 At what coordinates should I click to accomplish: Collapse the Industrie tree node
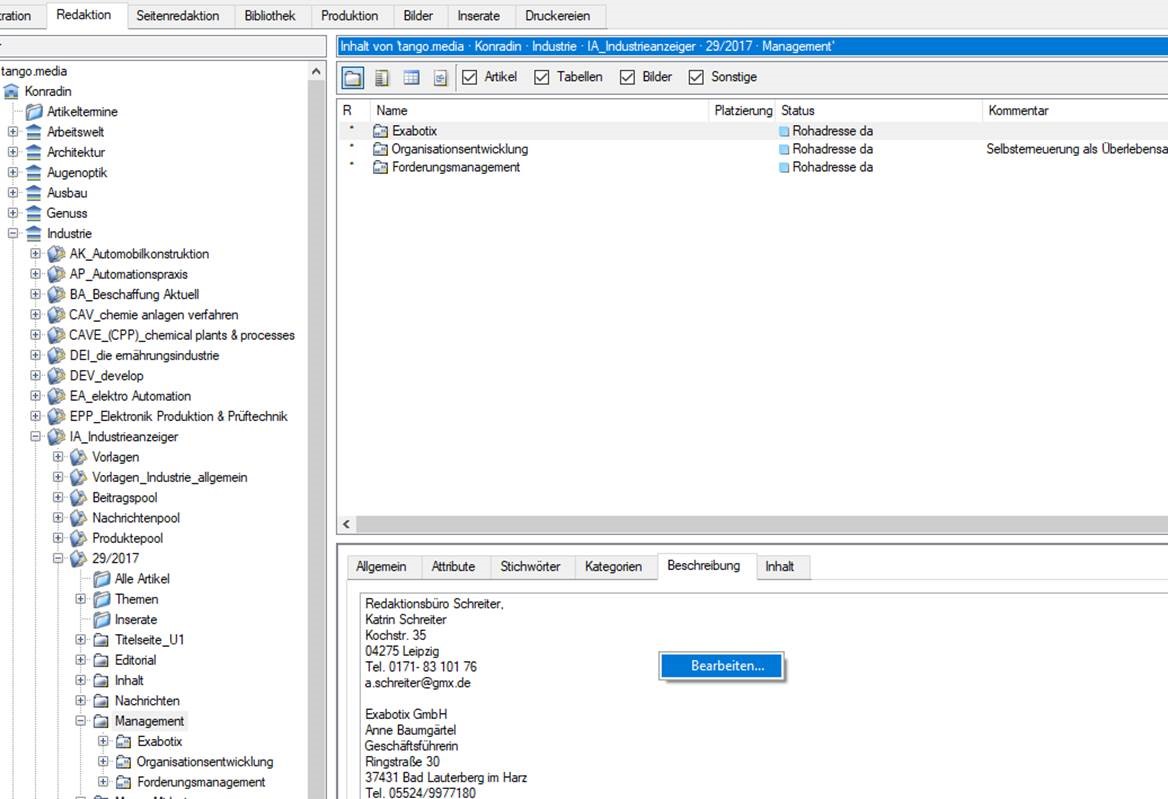tap(13, 233)
